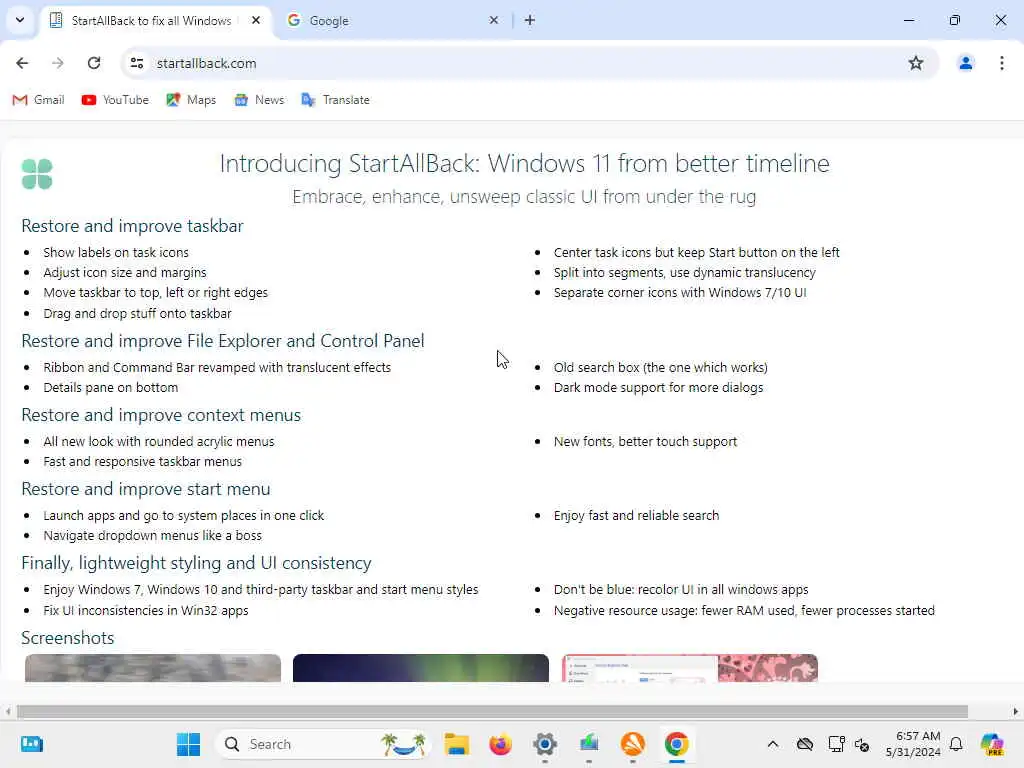Open File Explorer from the taskbar

pyautogui.click(x=456, y=744)
